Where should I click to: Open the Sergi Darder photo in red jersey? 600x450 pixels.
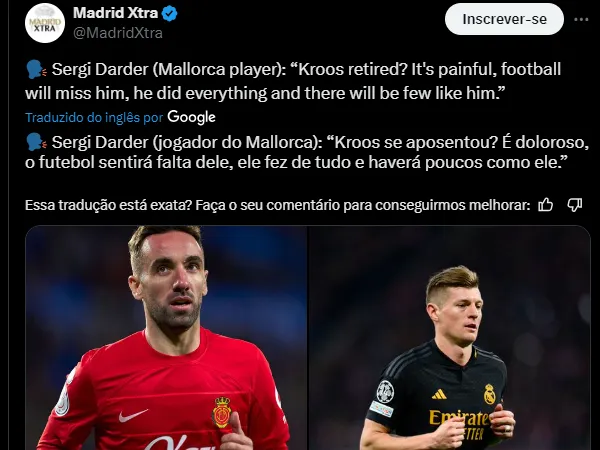point(166,338)
